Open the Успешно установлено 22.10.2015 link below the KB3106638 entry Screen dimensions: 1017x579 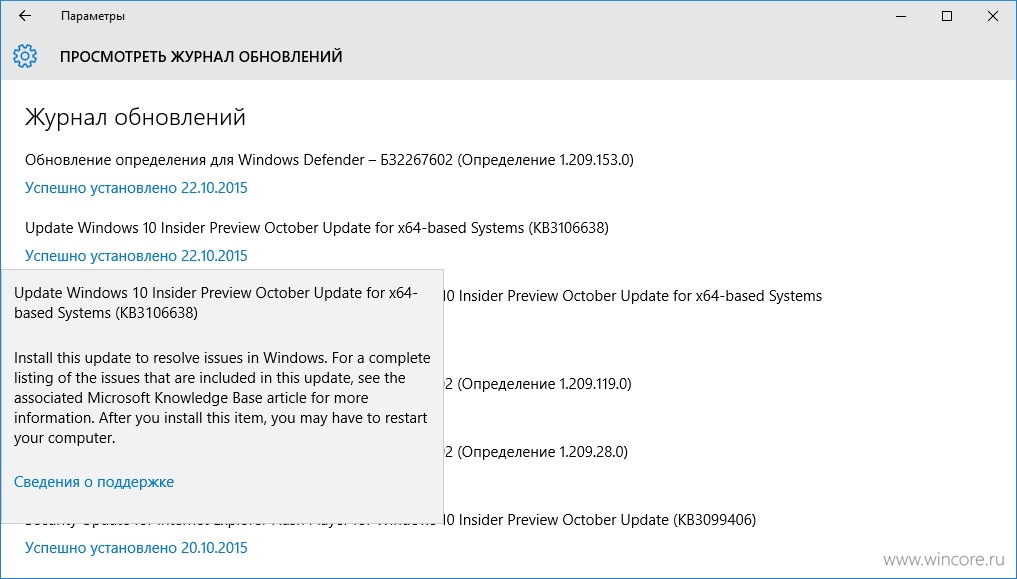click(x=136, y=256)
